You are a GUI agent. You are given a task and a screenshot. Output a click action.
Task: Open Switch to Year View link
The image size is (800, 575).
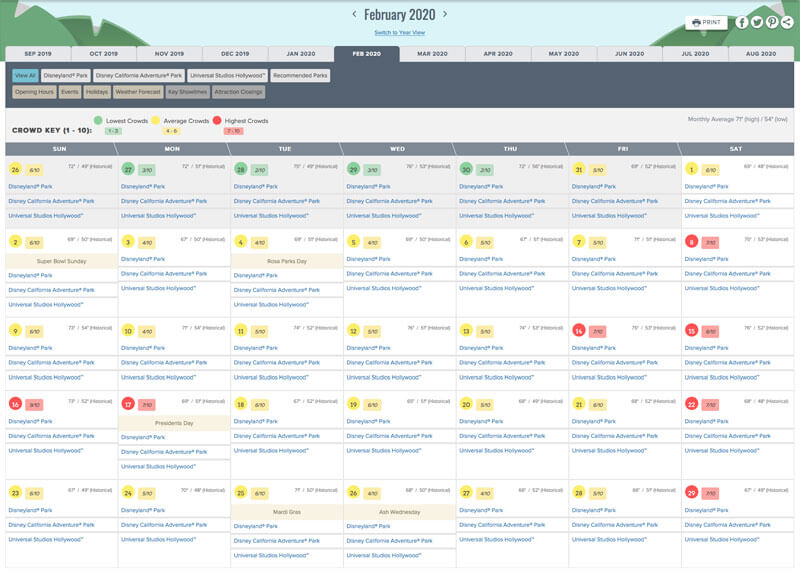point(399,33)
